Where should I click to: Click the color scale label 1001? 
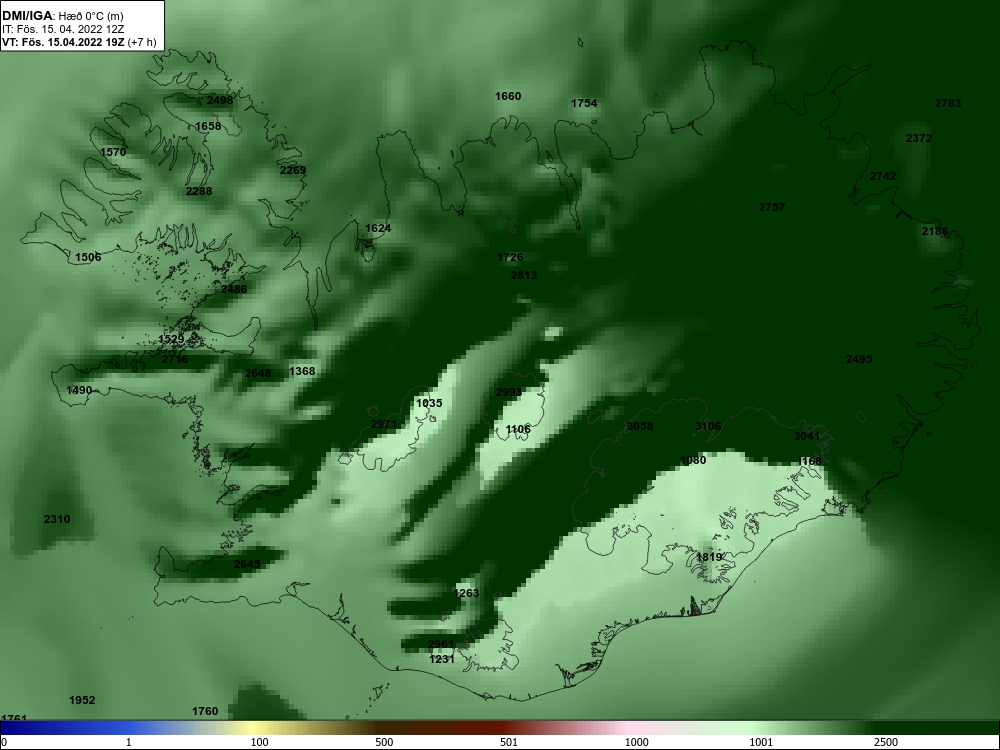coord(761,742)
